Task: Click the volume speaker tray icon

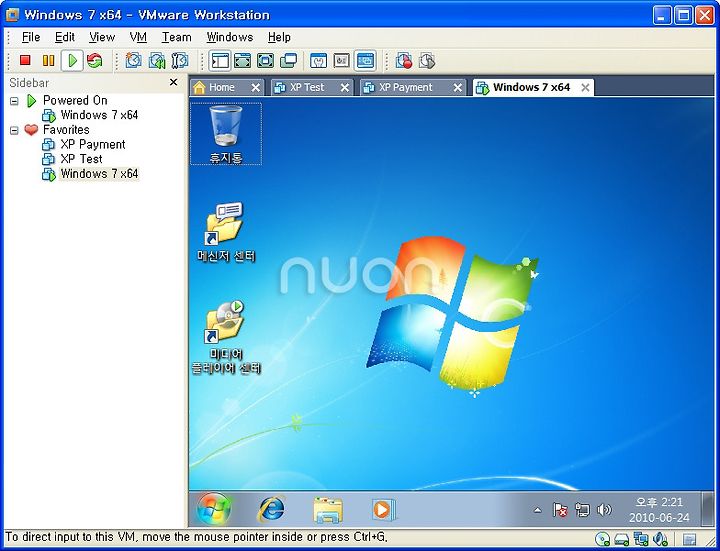Action: coord(604,510)
